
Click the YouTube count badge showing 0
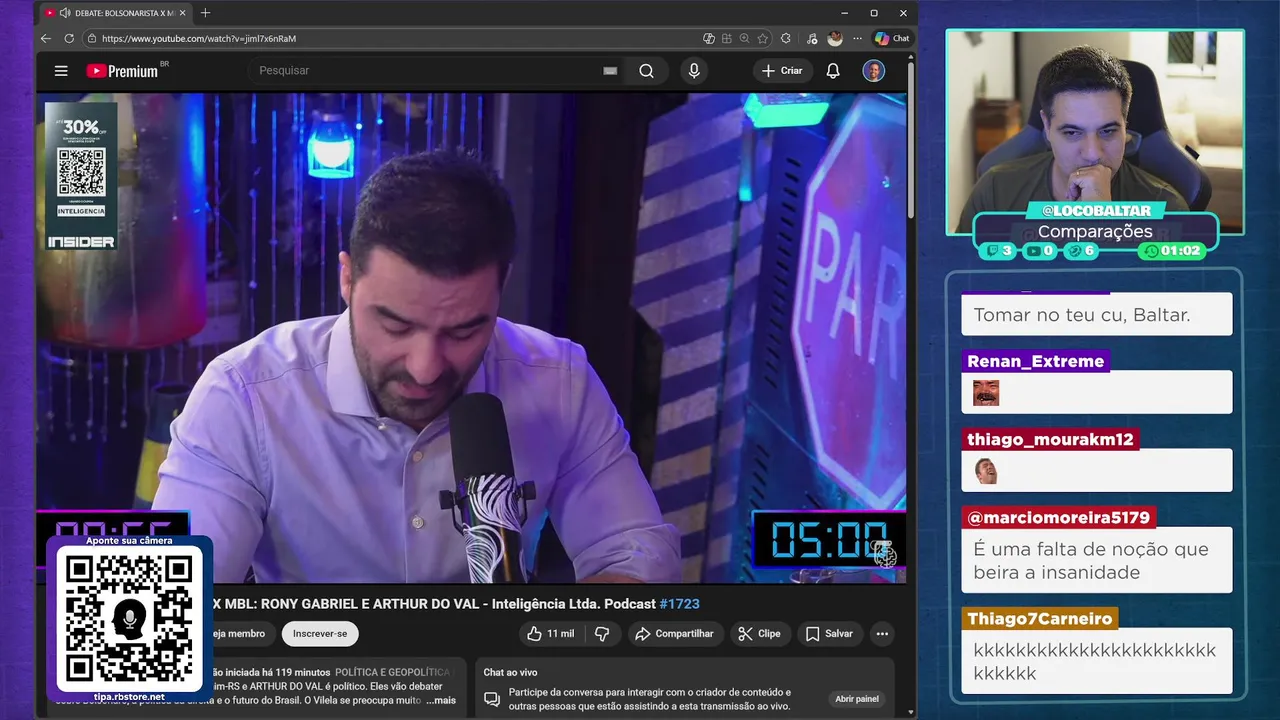click(1039, 251)
